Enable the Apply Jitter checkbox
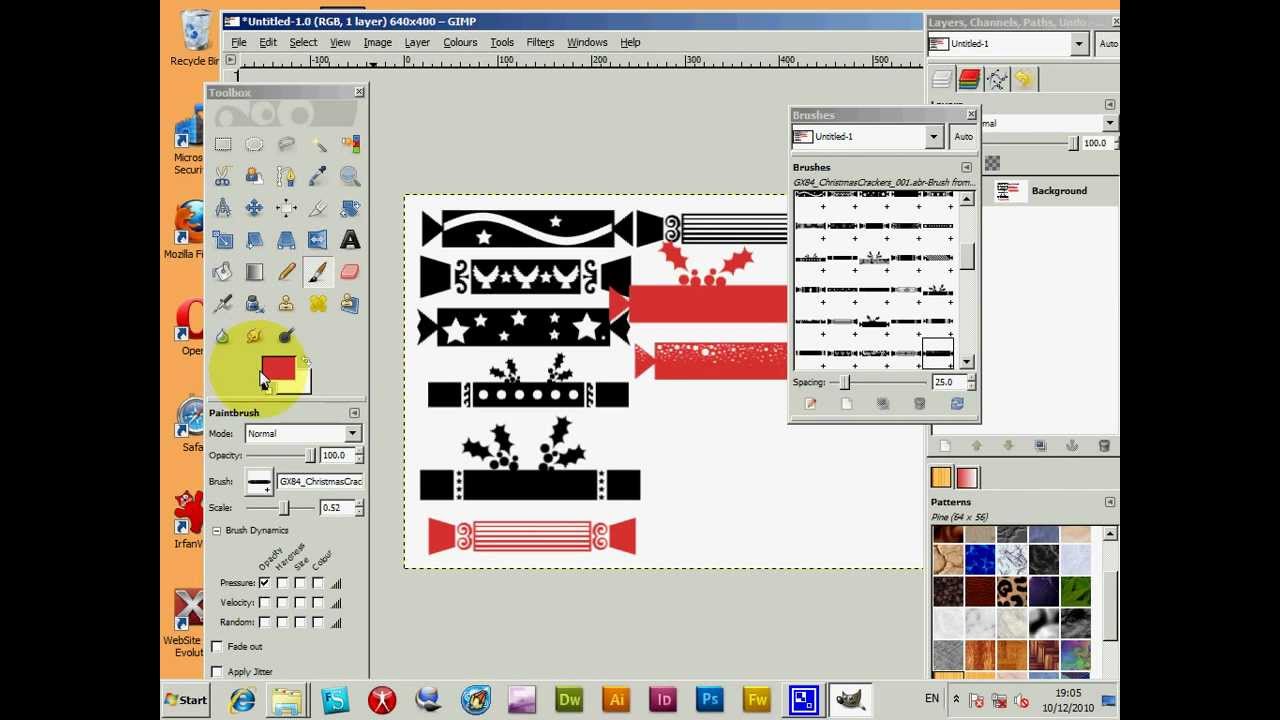1280x720 pixels. pyautogui.click(x=217, y=672)
